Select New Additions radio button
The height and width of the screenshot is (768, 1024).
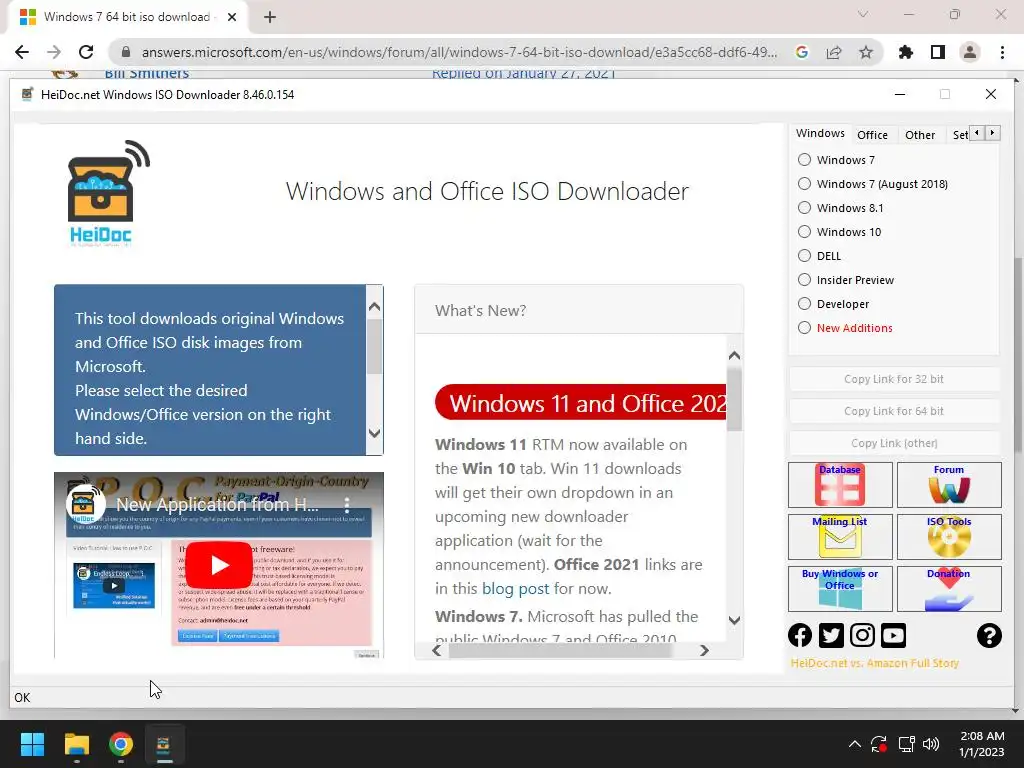pyautogui.click(x=805, y=328)
